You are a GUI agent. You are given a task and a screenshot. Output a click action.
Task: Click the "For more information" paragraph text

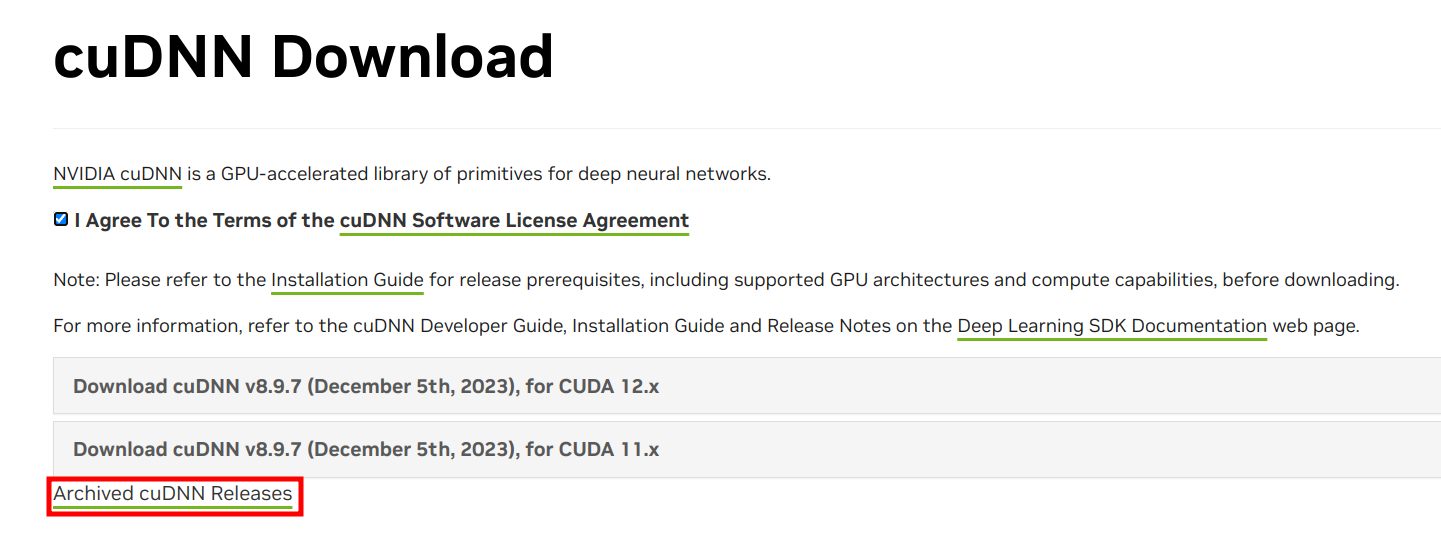point(706,326)
